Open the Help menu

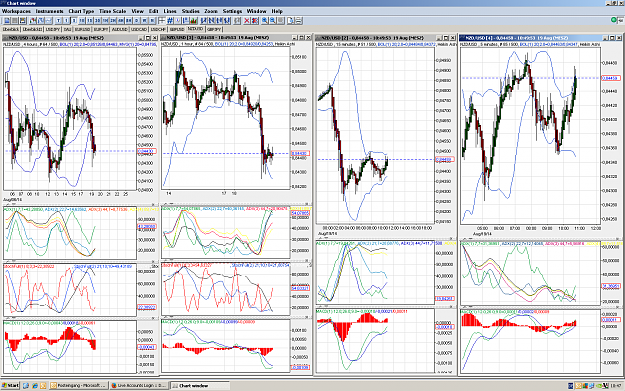277,11
